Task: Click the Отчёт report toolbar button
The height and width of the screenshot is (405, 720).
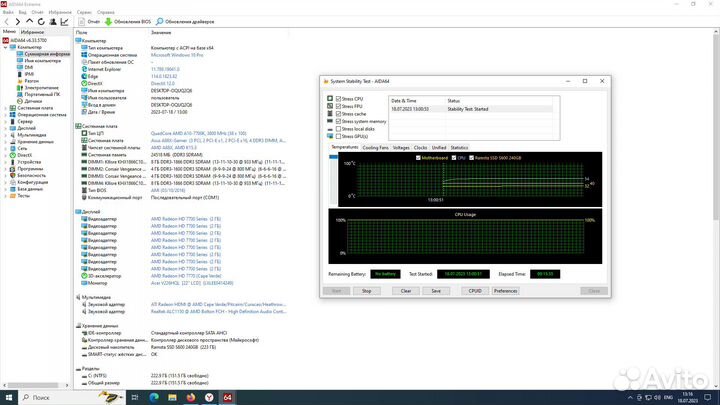Action: click(x=89, y=22)
